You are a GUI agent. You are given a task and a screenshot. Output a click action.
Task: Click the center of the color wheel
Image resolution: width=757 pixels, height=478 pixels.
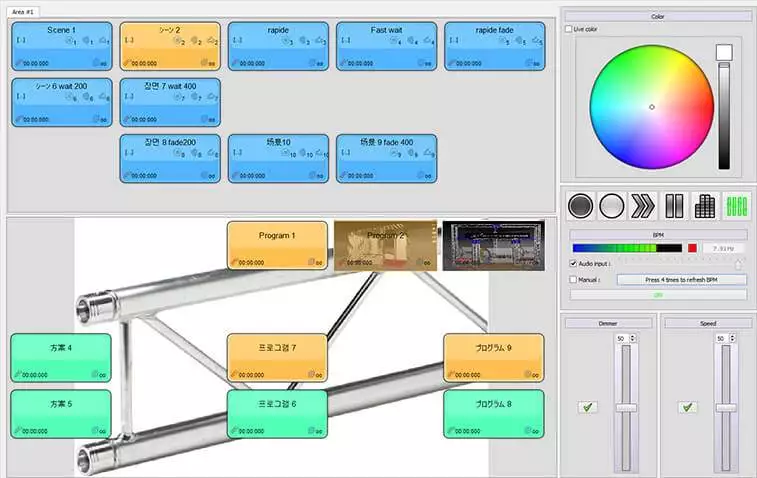pos(651,107)
